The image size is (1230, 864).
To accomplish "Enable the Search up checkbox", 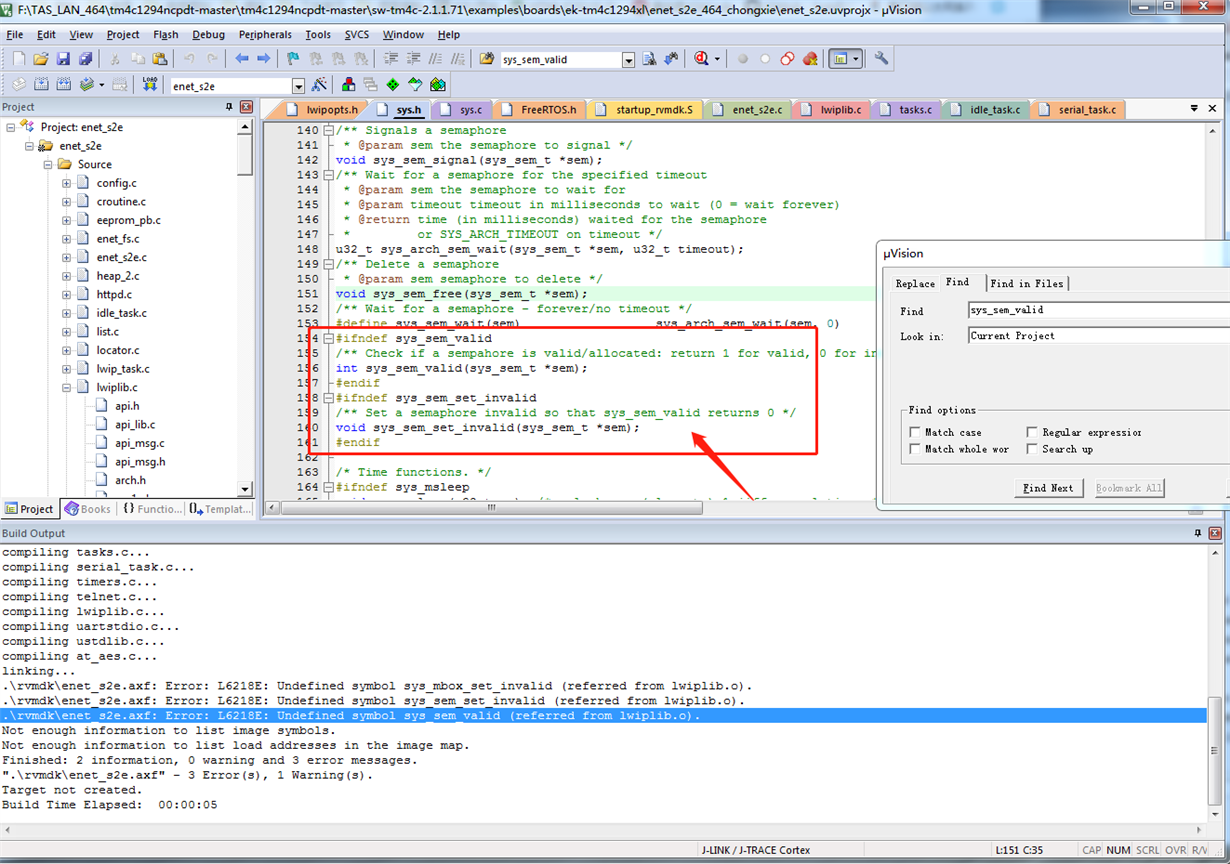I will [1032, 449].
